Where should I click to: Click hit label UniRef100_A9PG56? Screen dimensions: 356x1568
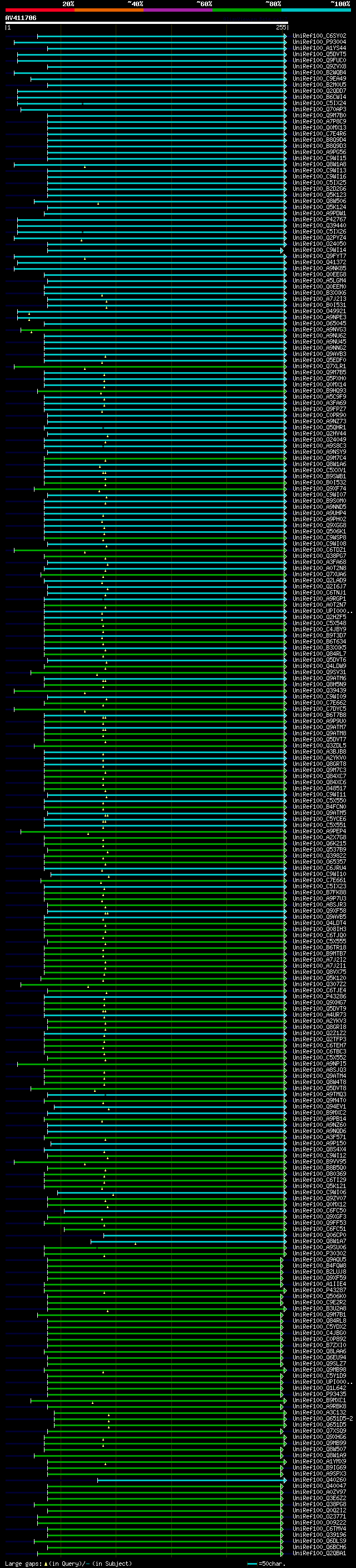pos(319,152)
